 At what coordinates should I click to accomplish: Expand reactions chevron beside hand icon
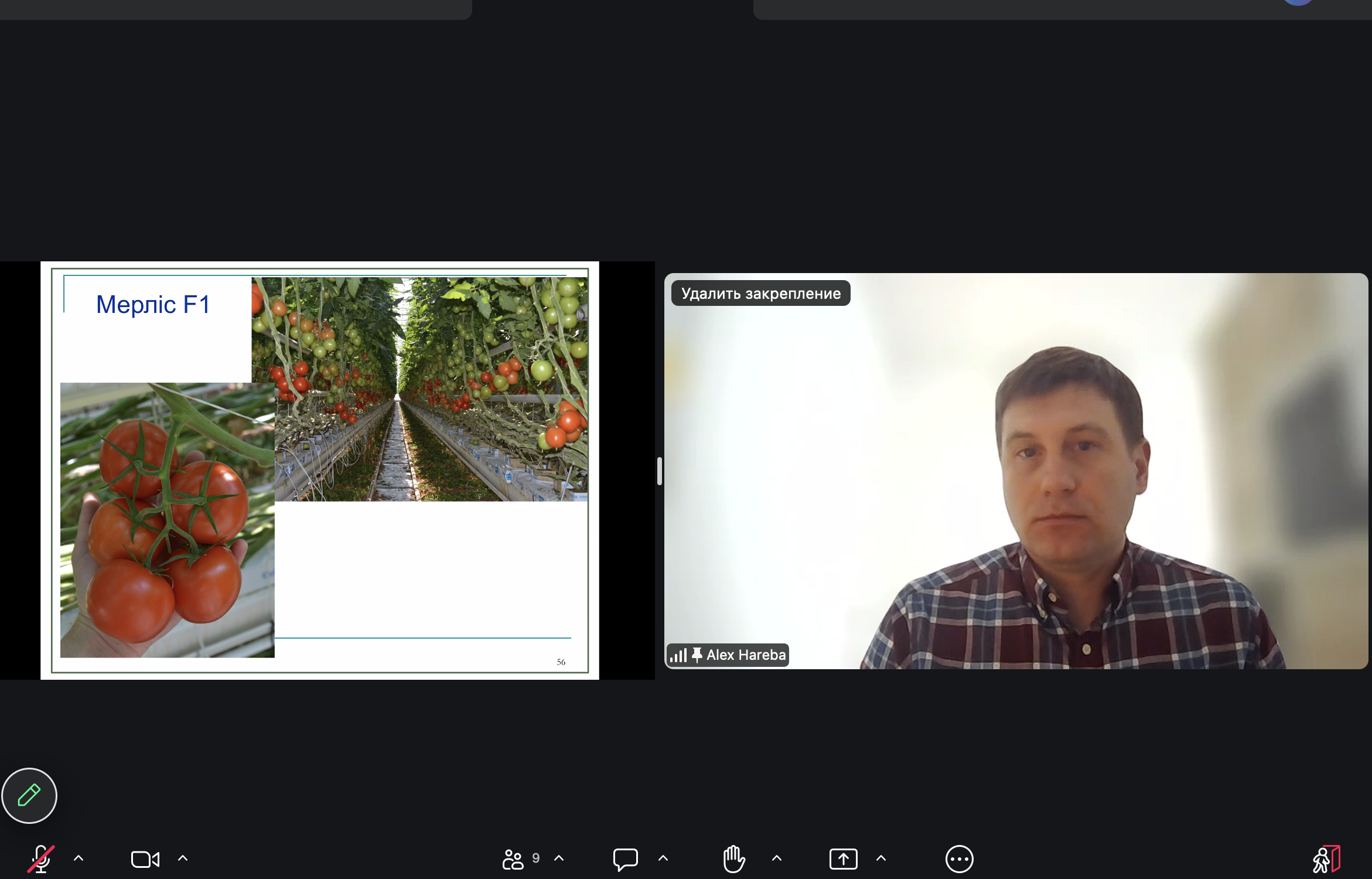777,858
